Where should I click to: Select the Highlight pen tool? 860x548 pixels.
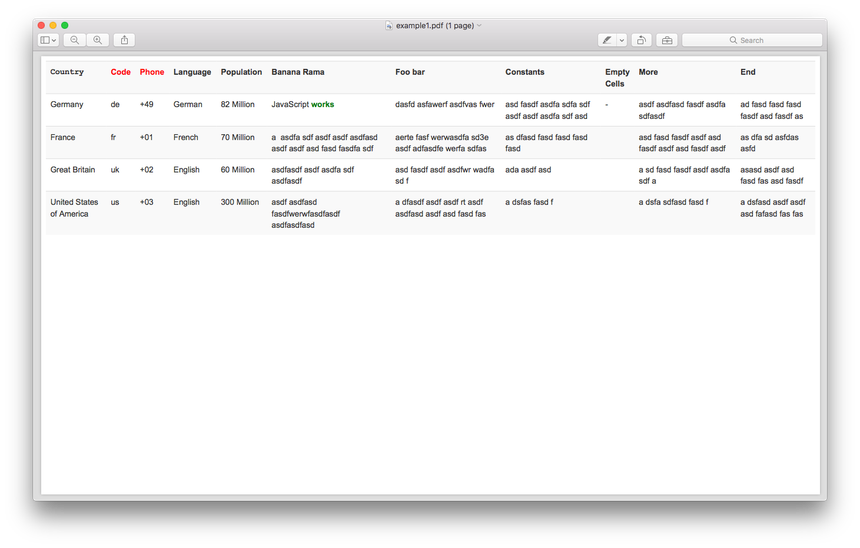click(x=607, y=40)
